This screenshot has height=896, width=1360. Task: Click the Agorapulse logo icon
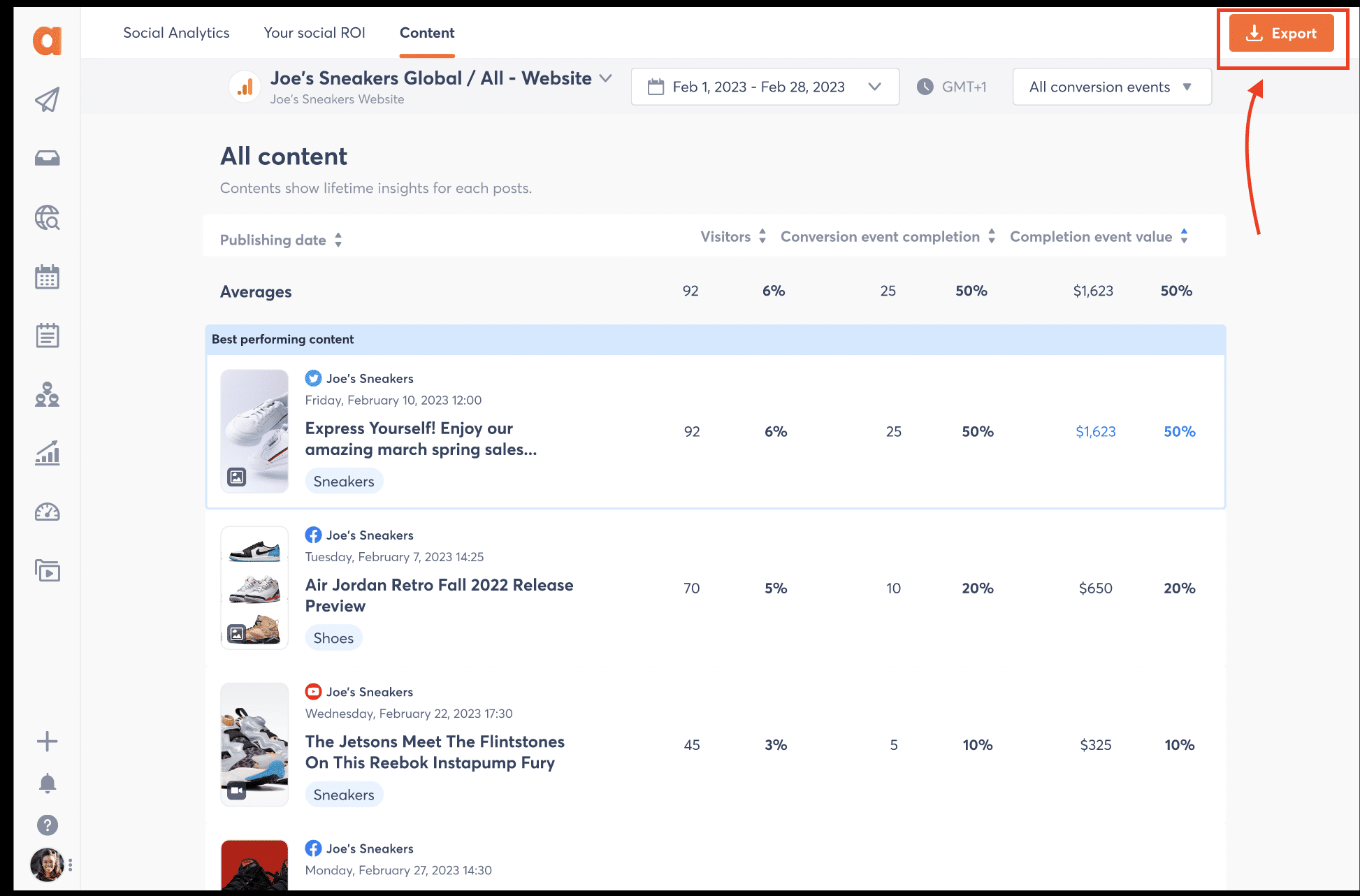[48, 41]
